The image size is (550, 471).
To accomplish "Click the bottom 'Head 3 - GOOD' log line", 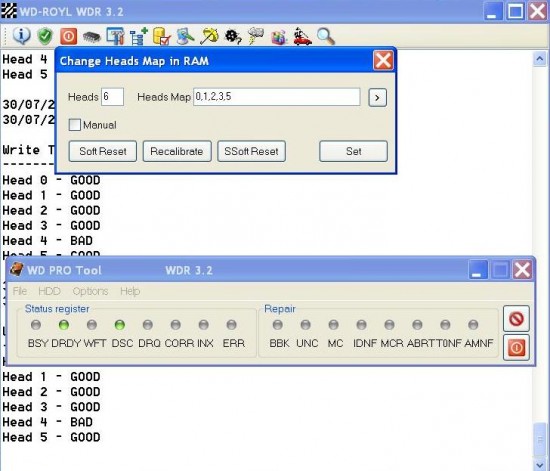I will click(51, 407).
